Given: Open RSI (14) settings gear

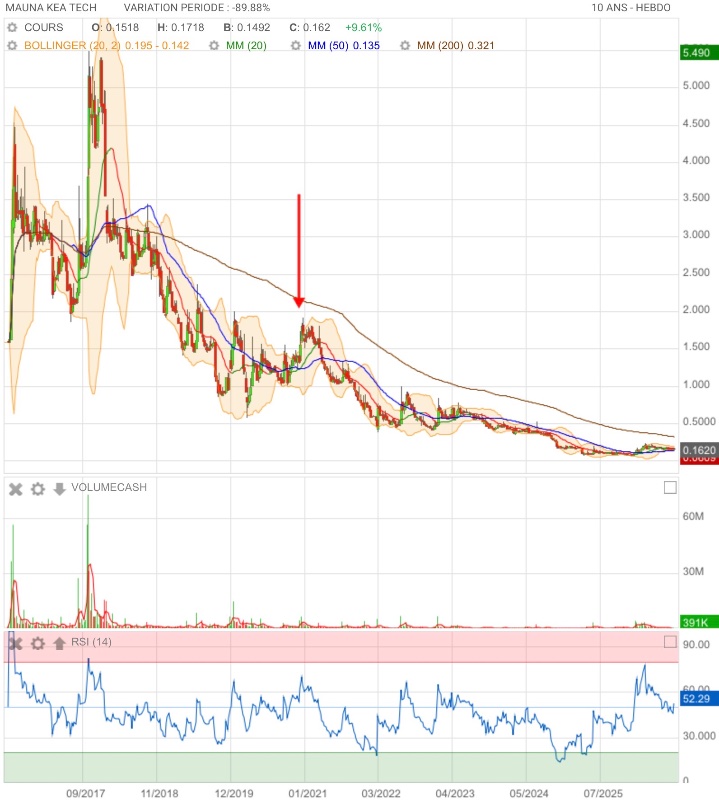Looking at the screenshot, I should 38,643.
